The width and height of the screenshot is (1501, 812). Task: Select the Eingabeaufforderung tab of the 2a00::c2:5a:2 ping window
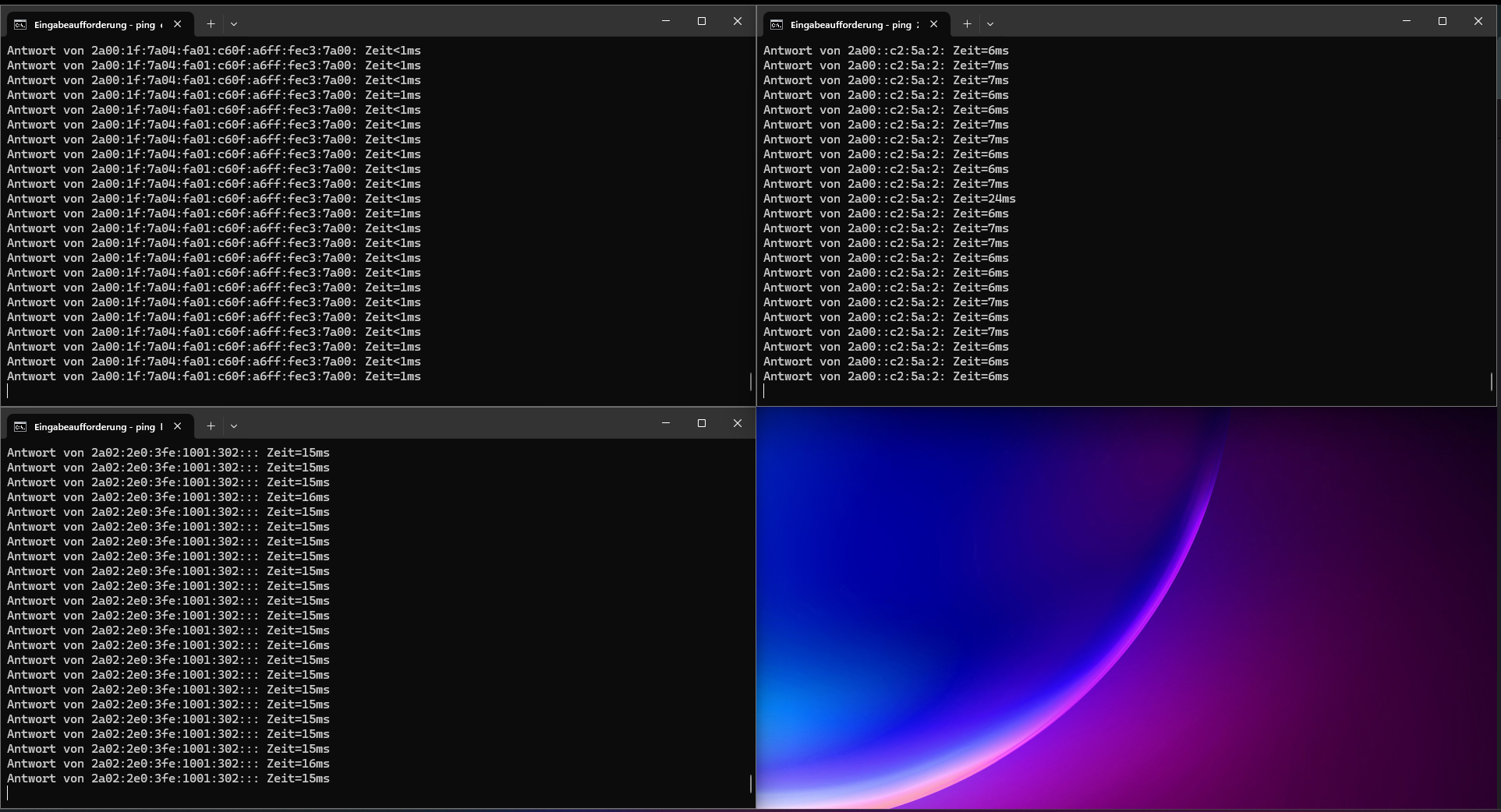click(855, 25)
